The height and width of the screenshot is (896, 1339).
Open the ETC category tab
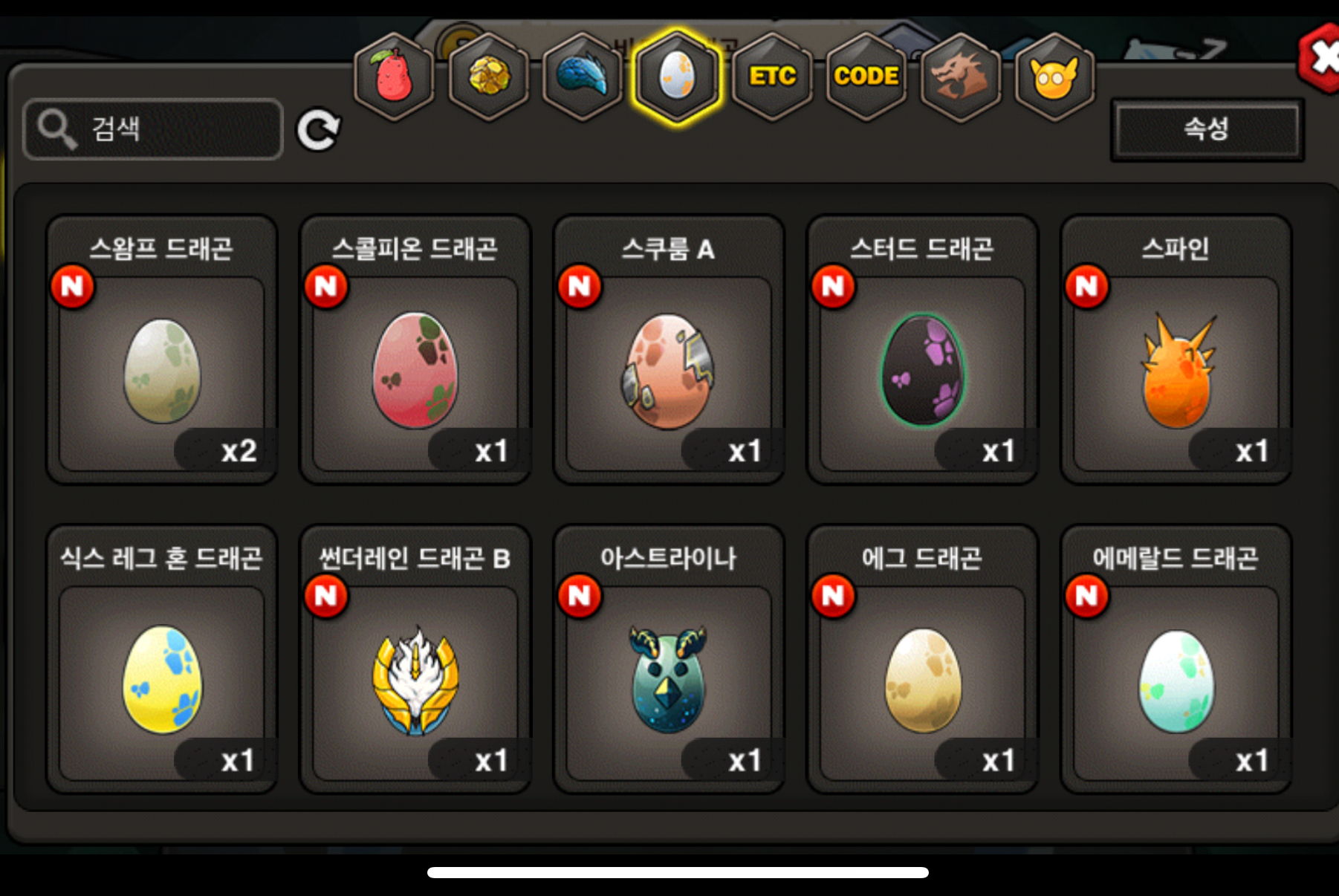click(772, 77)
